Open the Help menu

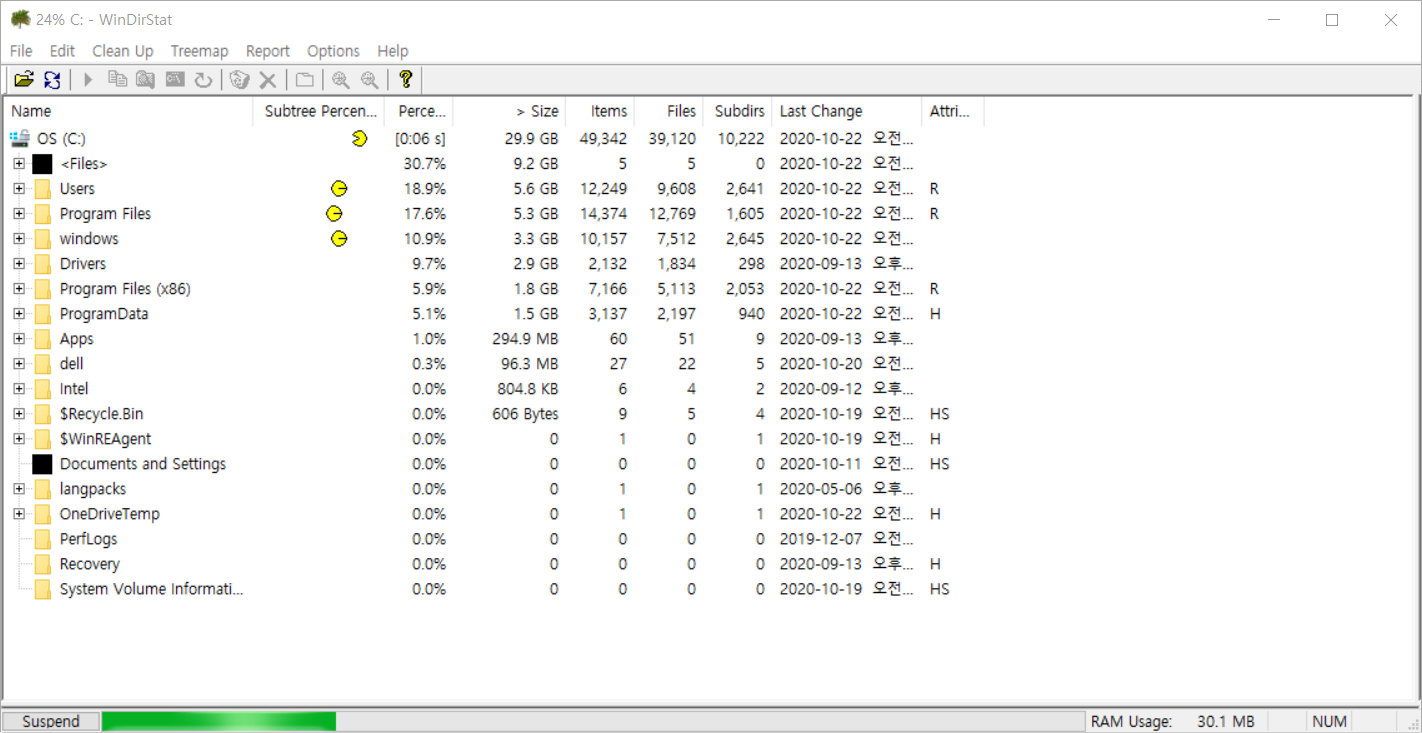click(x=393, y=51)
